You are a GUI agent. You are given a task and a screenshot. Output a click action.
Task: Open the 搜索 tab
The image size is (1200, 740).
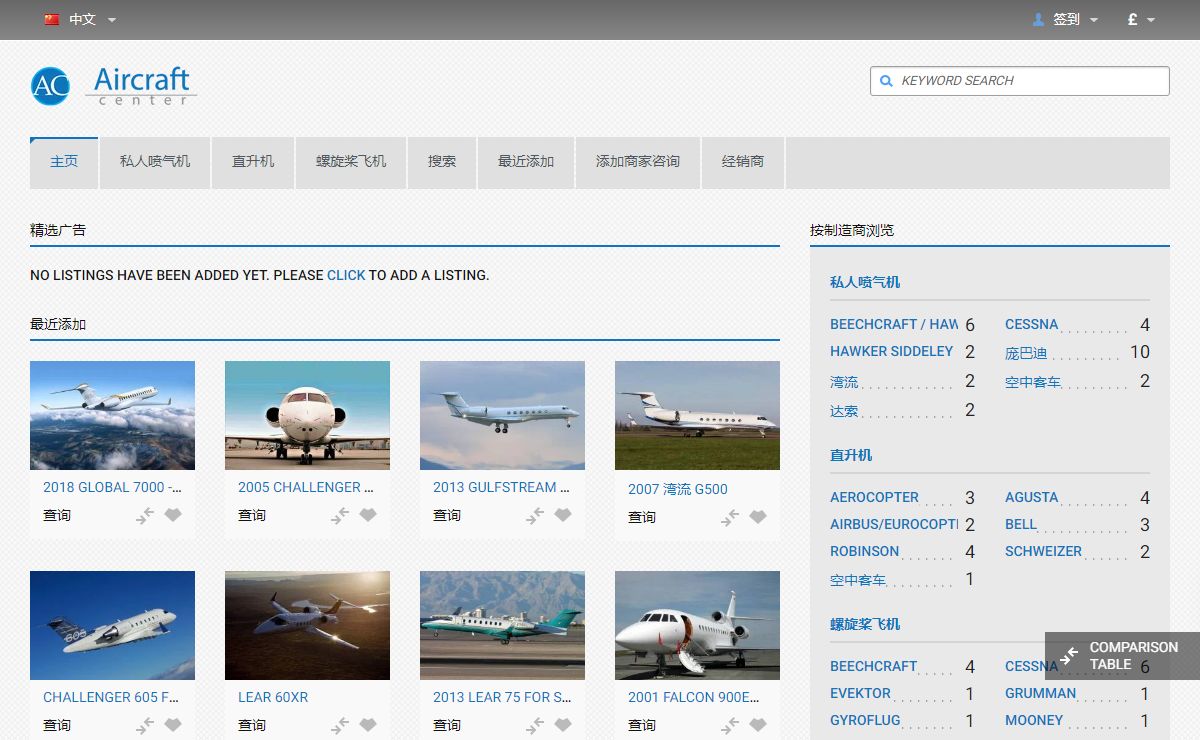click(442, 162)
